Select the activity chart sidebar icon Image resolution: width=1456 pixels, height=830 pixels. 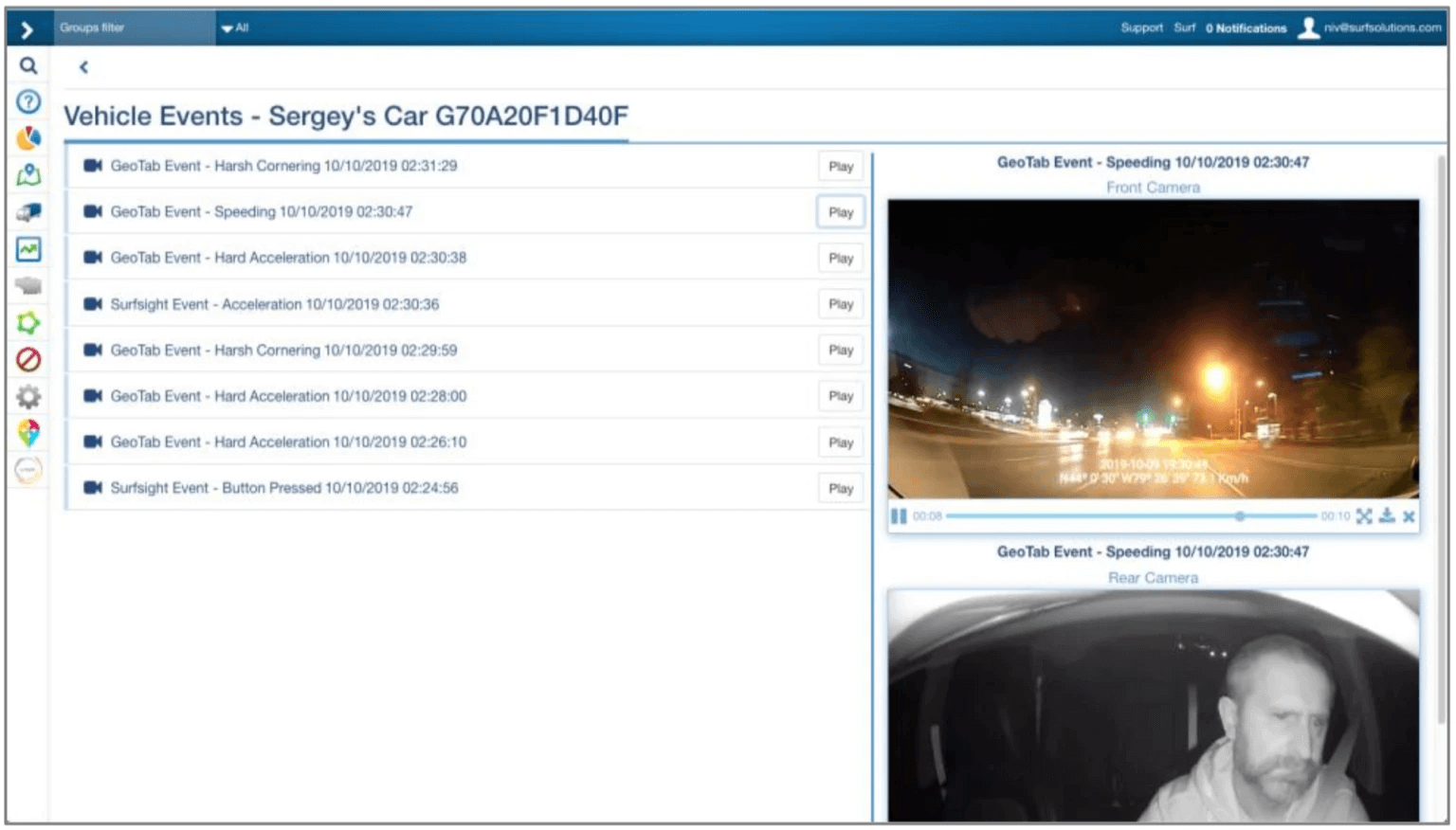tap(28, 249)
